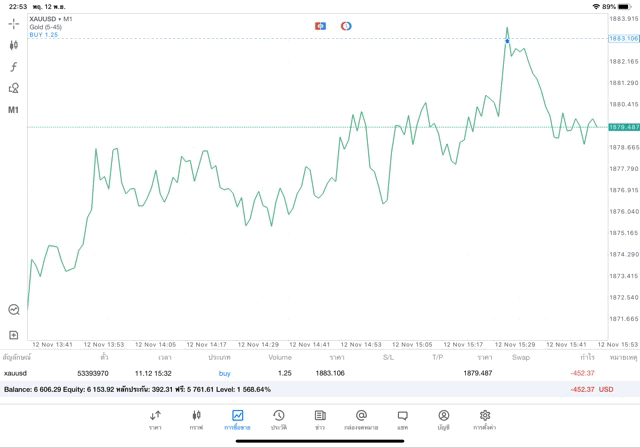Tap the circular red-blue chart icon

(x=346, y=24)
